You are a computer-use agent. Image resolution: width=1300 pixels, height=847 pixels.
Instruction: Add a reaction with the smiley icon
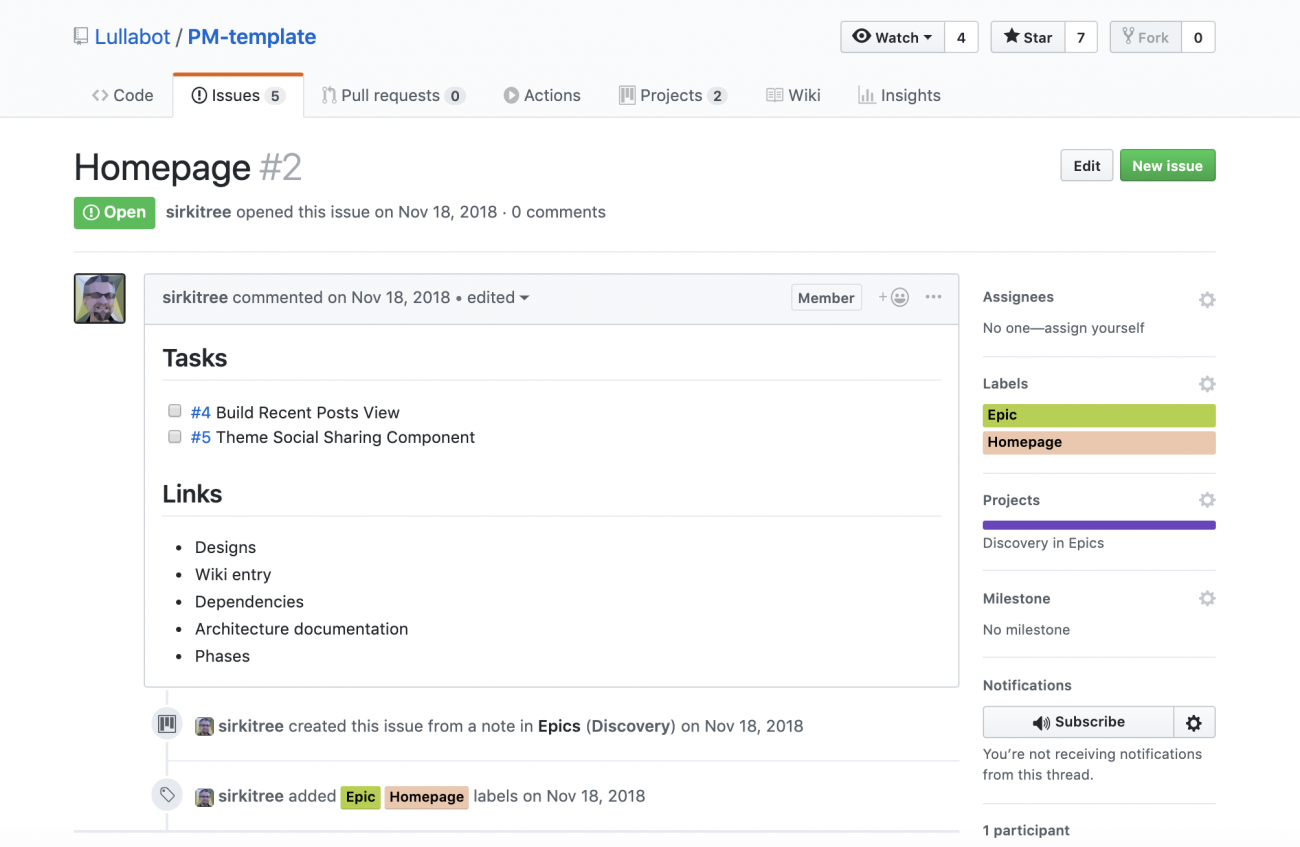(x=894, y=297)
